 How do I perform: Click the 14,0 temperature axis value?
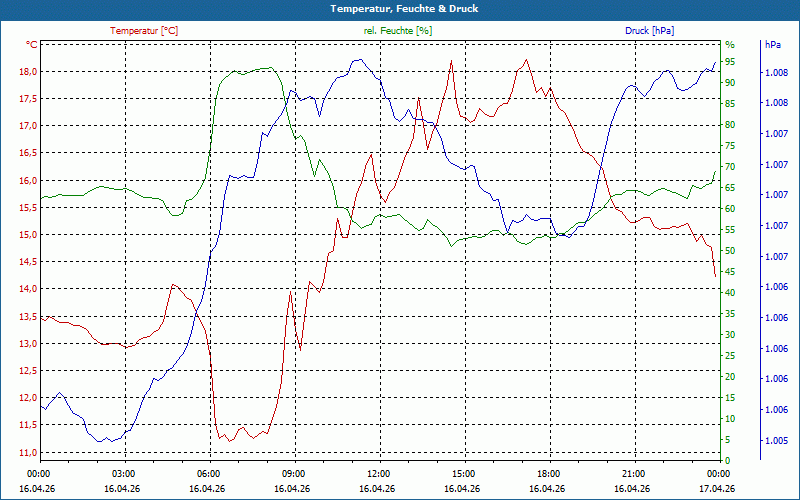[x=28, y=289]
